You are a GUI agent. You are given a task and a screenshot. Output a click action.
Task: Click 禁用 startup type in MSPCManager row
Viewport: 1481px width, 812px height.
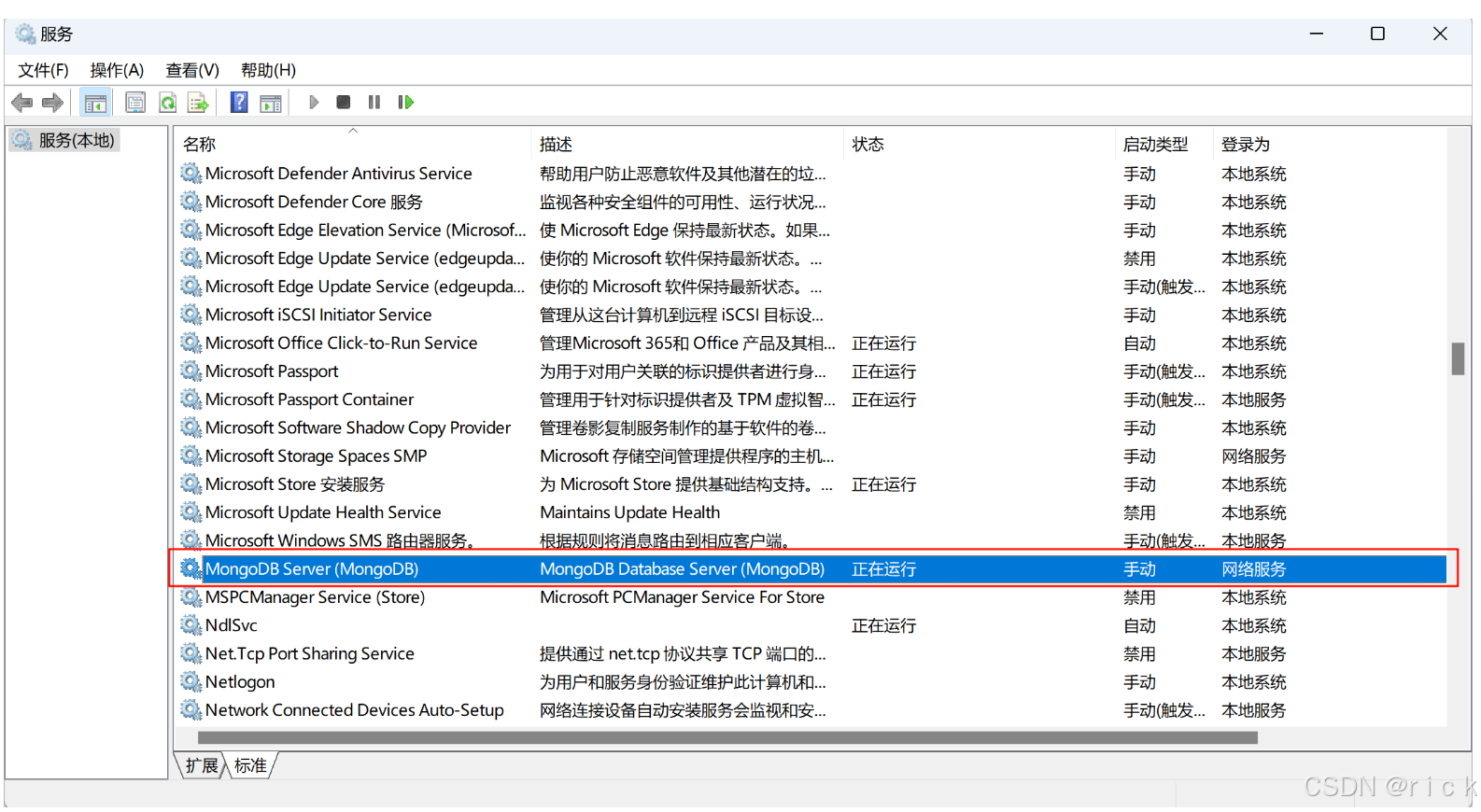click(x=1139, y=596)
